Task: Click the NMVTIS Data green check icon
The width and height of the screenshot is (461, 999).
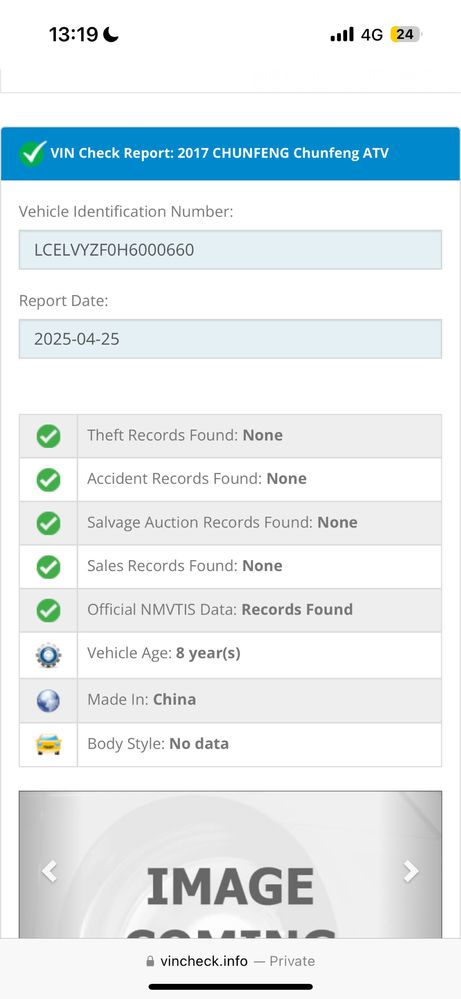Action: click(48, 610)
